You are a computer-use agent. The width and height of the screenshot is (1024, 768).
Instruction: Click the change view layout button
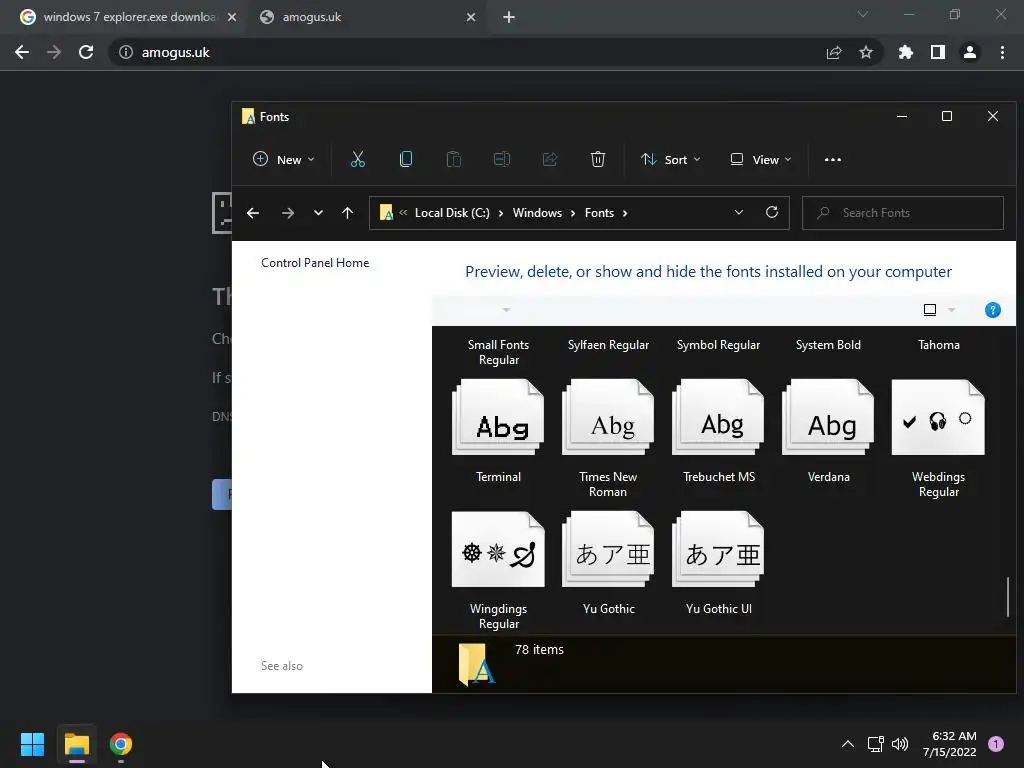[x=930, y=310]
